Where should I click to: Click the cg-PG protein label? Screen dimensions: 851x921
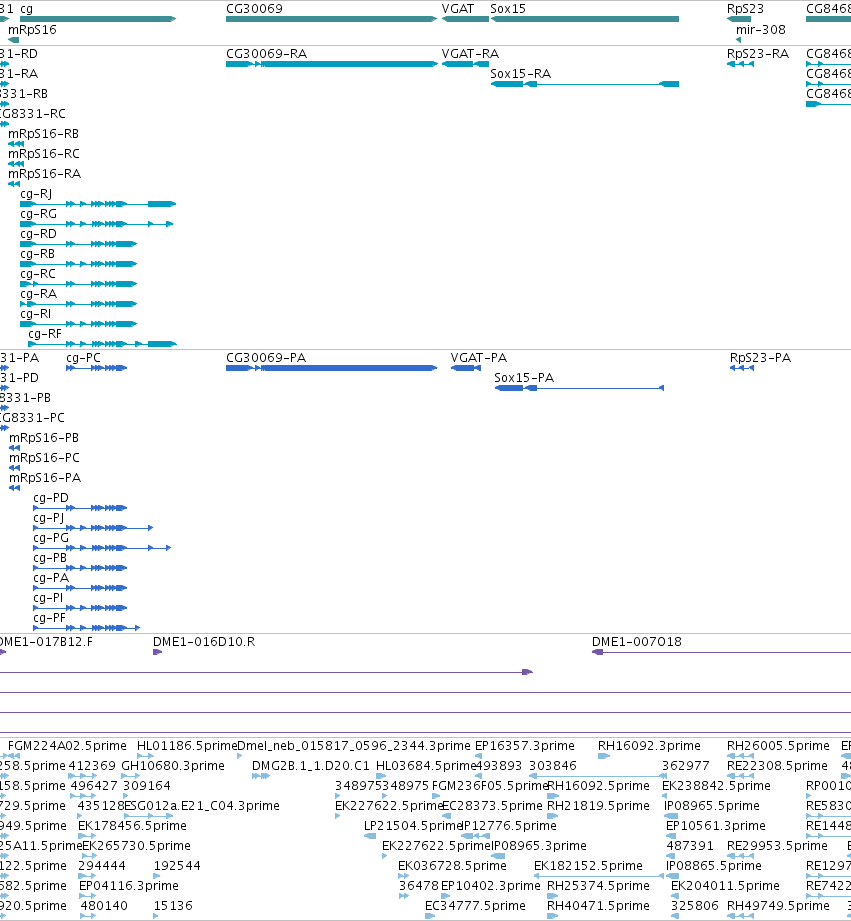(51, 537)
